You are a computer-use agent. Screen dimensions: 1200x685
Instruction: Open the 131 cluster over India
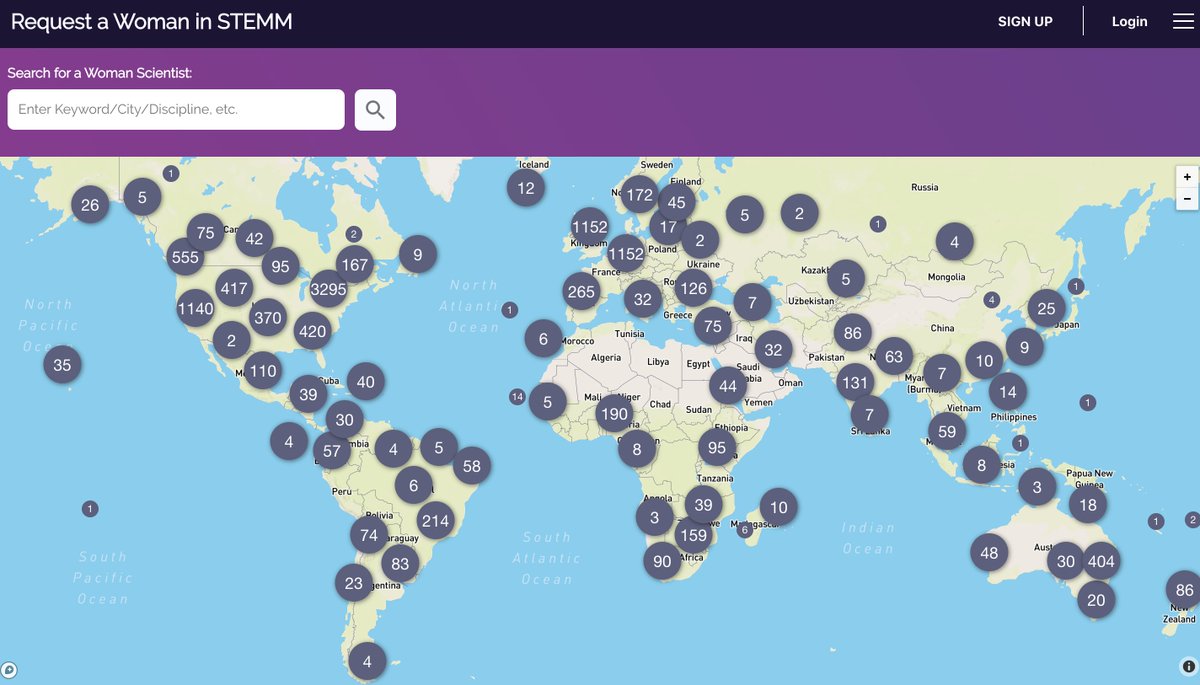pyautogui.click(x=855, y=382)
